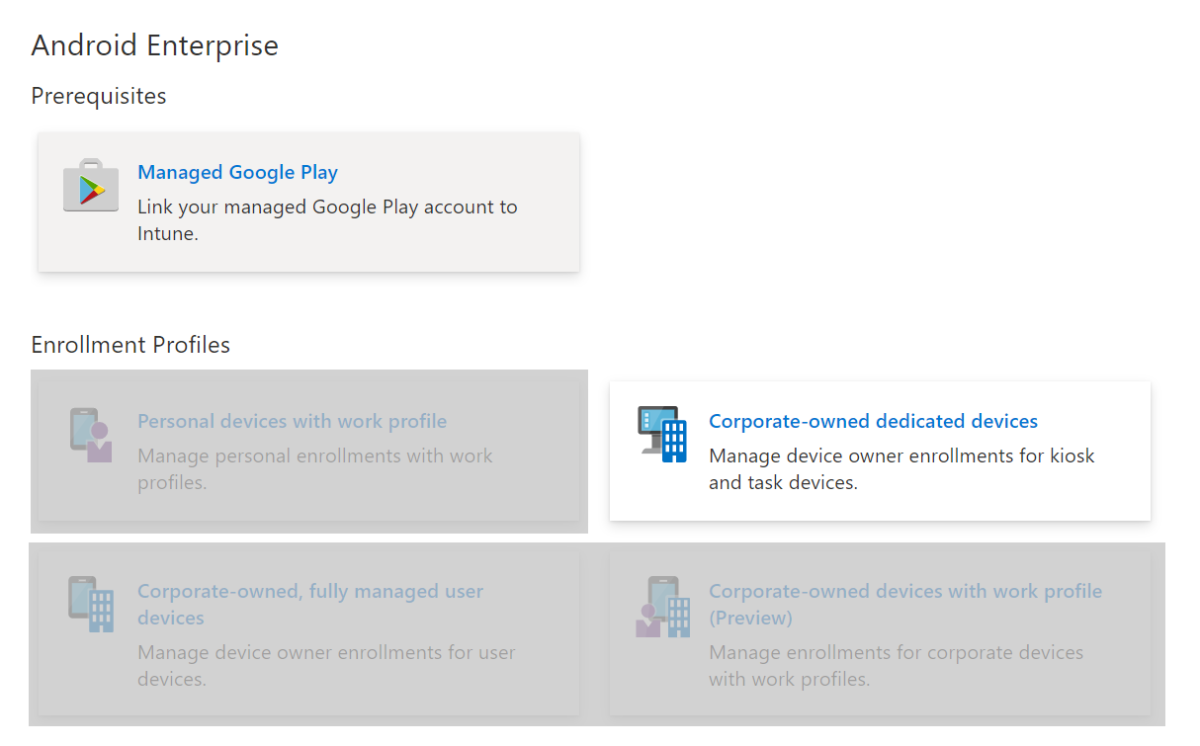Viewport: 1200px width, 746px height.
Task: Click the Android Enterprise heading
Action: [155, 45]
